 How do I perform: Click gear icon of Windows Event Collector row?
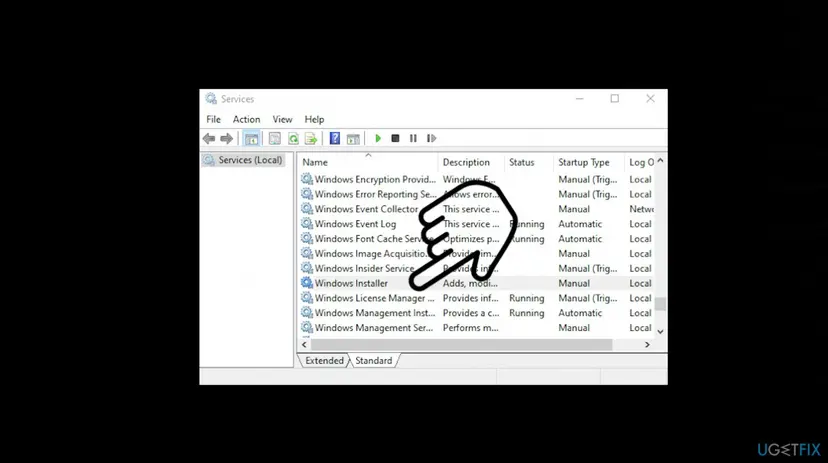[x=307, y=209]
